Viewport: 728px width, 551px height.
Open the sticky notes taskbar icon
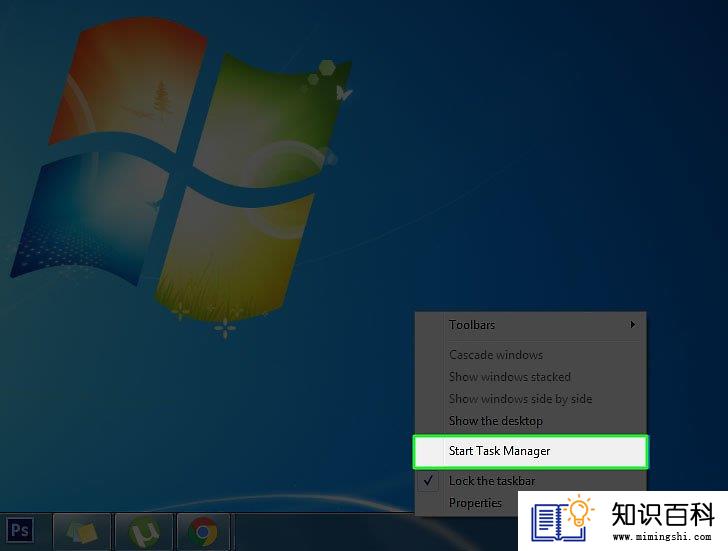coord(82,532)
